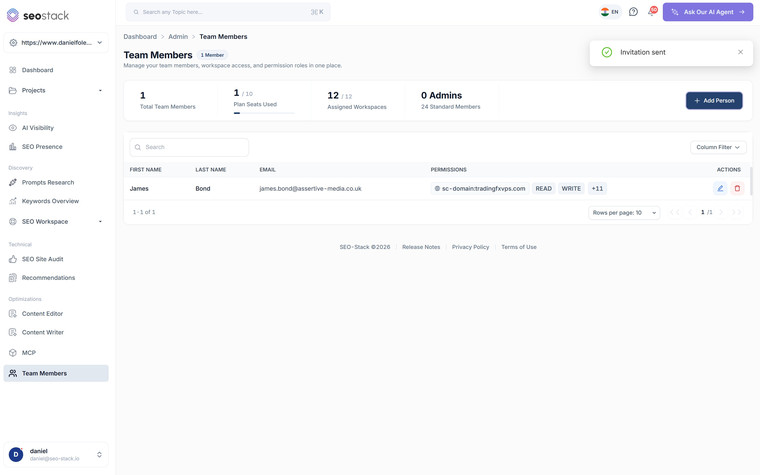Expand the Projects submenu arrow
This screenshot has height=475, width=760.
coord(100,91)
